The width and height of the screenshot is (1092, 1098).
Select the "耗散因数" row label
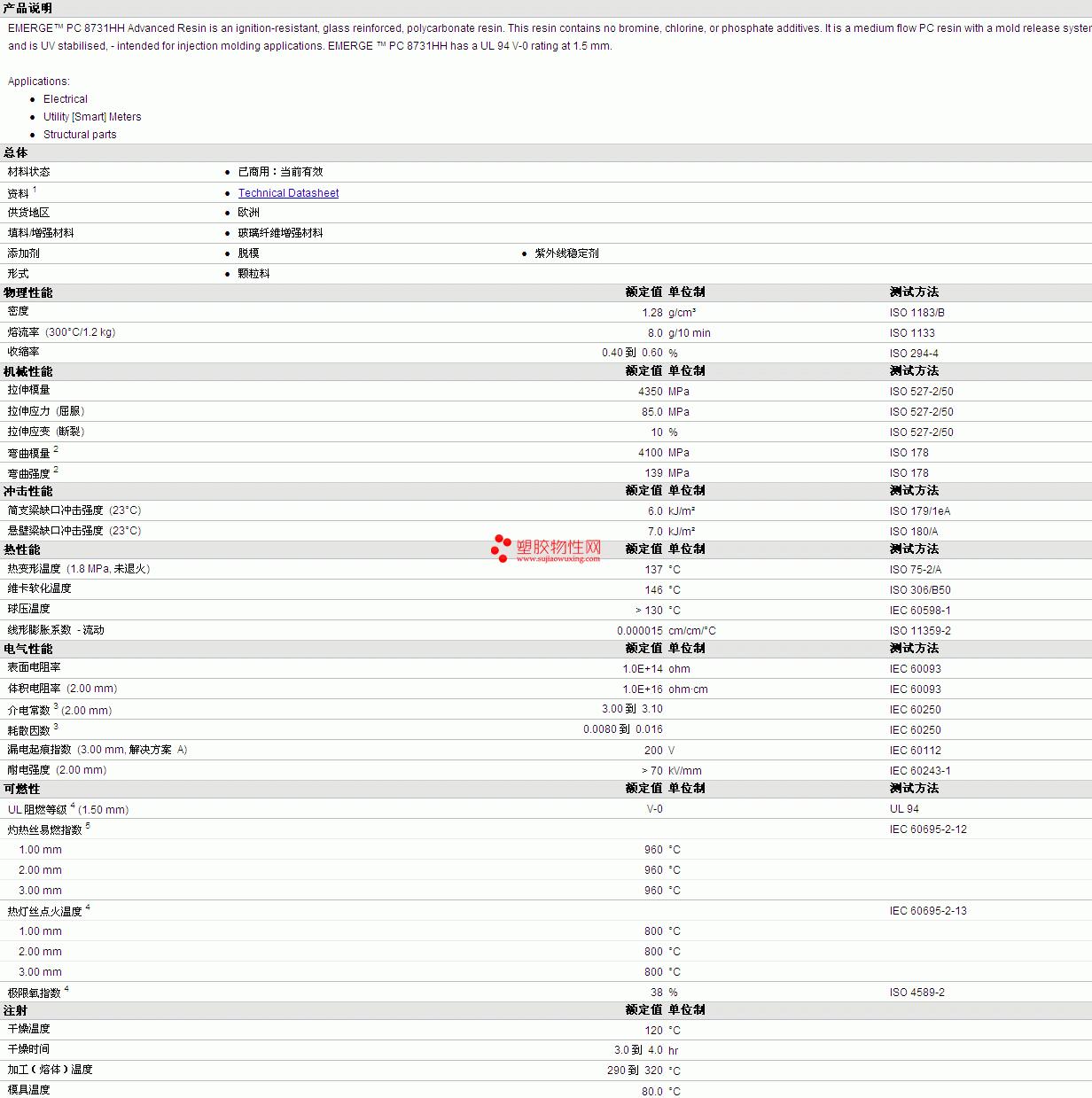(29, 731)
